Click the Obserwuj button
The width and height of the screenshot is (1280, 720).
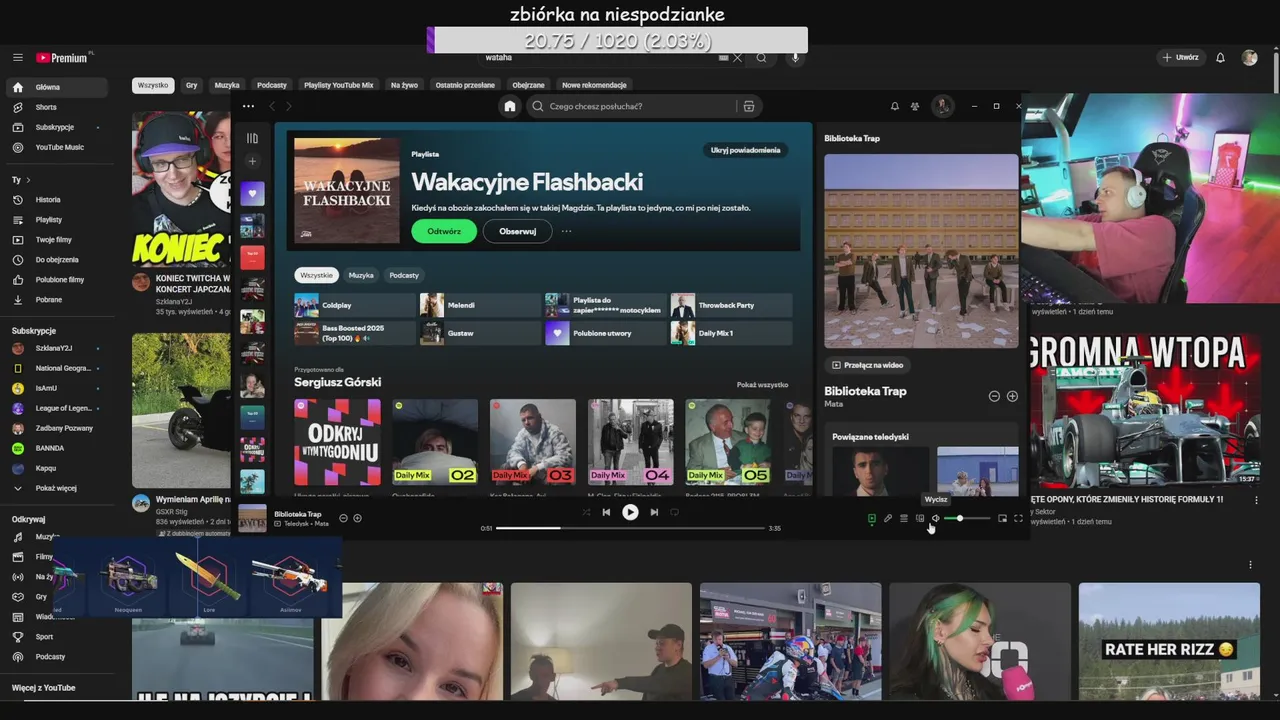click(517, 231)
